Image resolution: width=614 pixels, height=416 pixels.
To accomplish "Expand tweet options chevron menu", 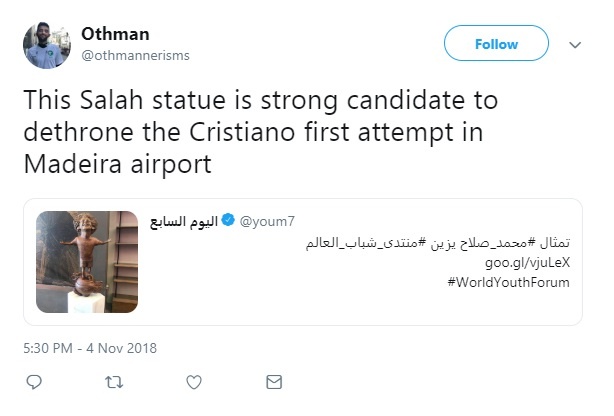I will pos(575,45).
